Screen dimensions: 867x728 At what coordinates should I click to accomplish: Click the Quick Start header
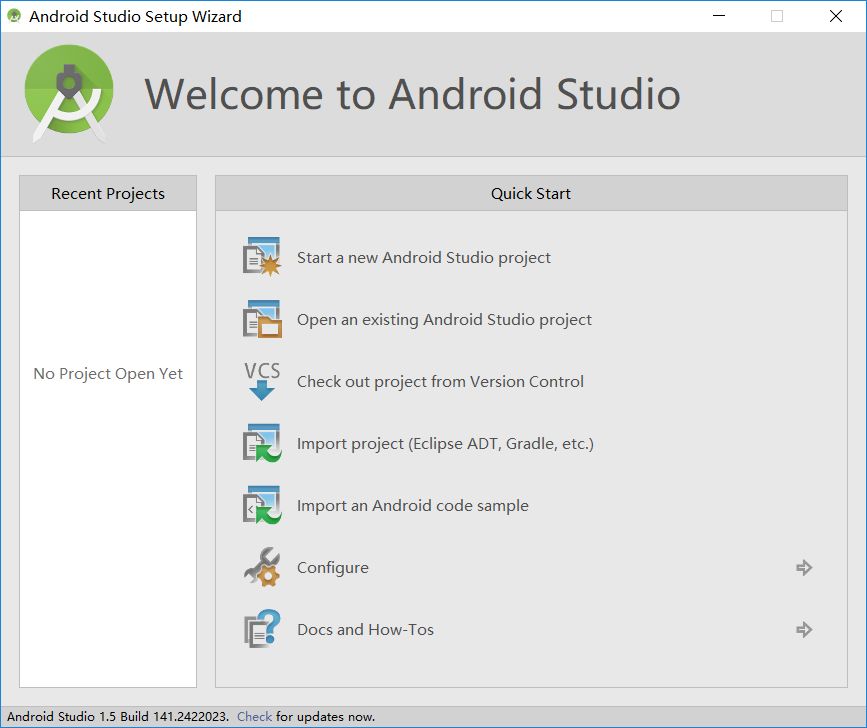click(x=531, y=193)
